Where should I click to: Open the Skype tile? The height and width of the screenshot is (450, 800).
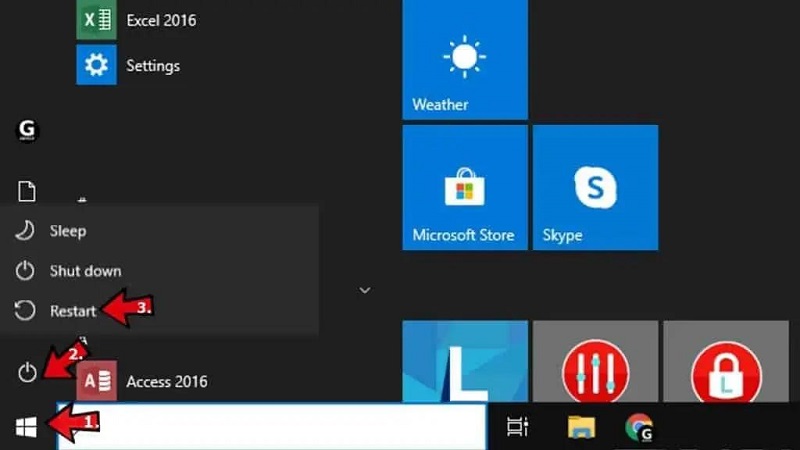coord(595,188)
